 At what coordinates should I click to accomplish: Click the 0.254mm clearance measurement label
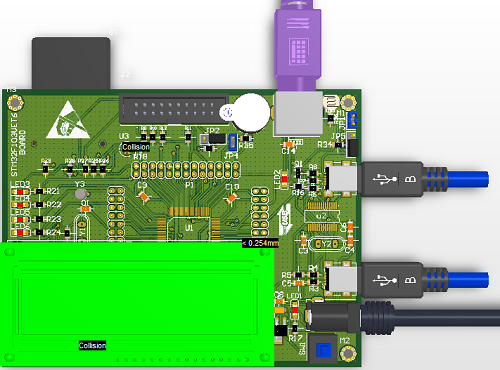pyautogui.click(x=260, y=243)
